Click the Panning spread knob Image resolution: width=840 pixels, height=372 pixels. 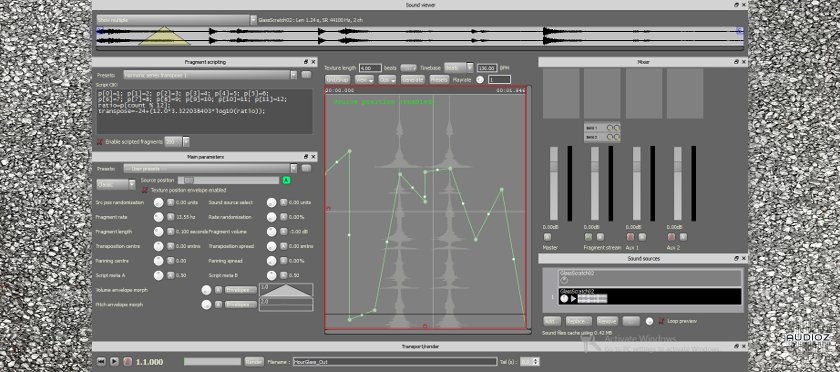pyautogui.click(x=272, y=261)
